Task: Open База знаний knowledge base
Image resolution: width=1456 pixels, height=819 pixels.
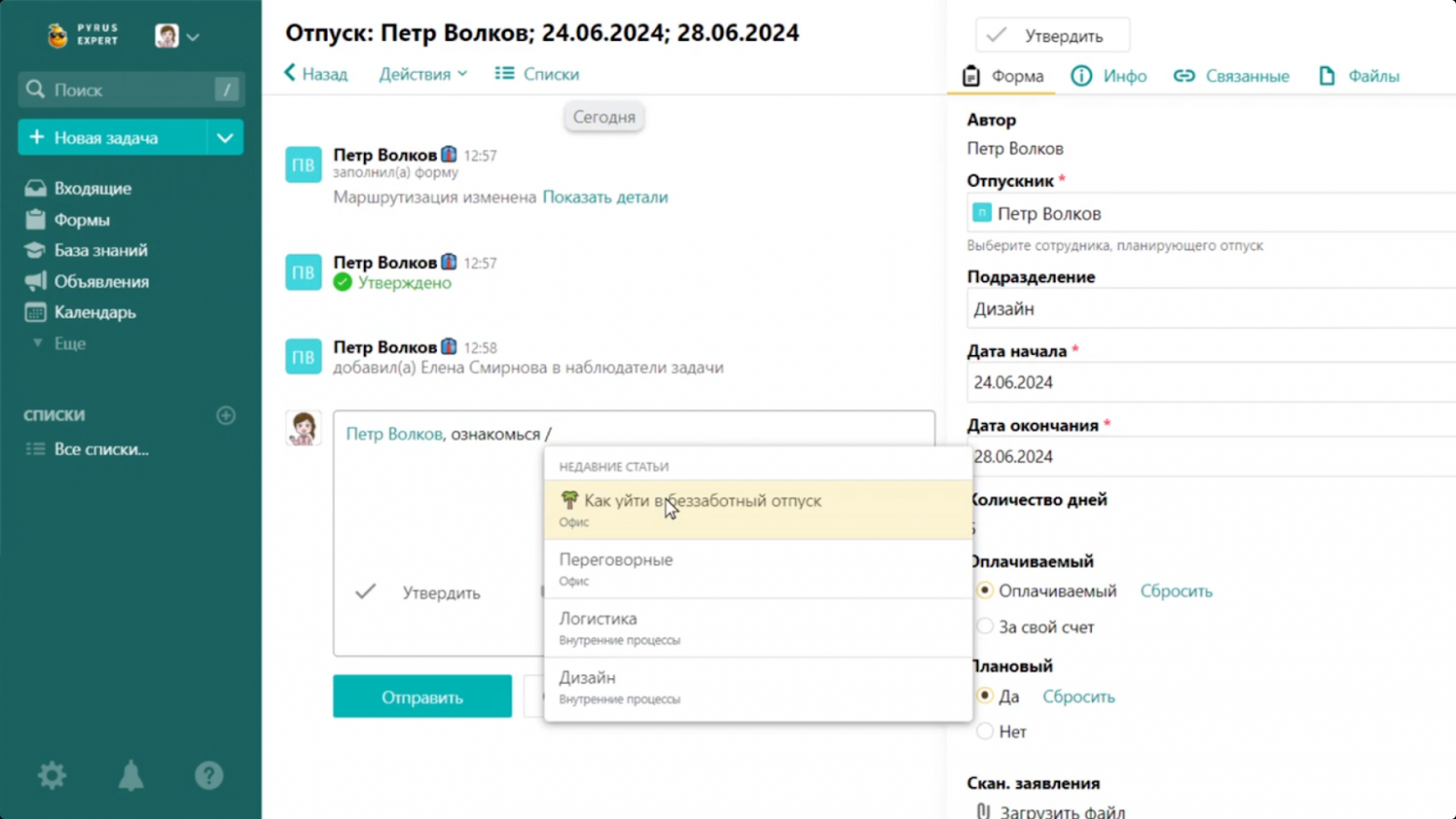Action: [100, 250]
